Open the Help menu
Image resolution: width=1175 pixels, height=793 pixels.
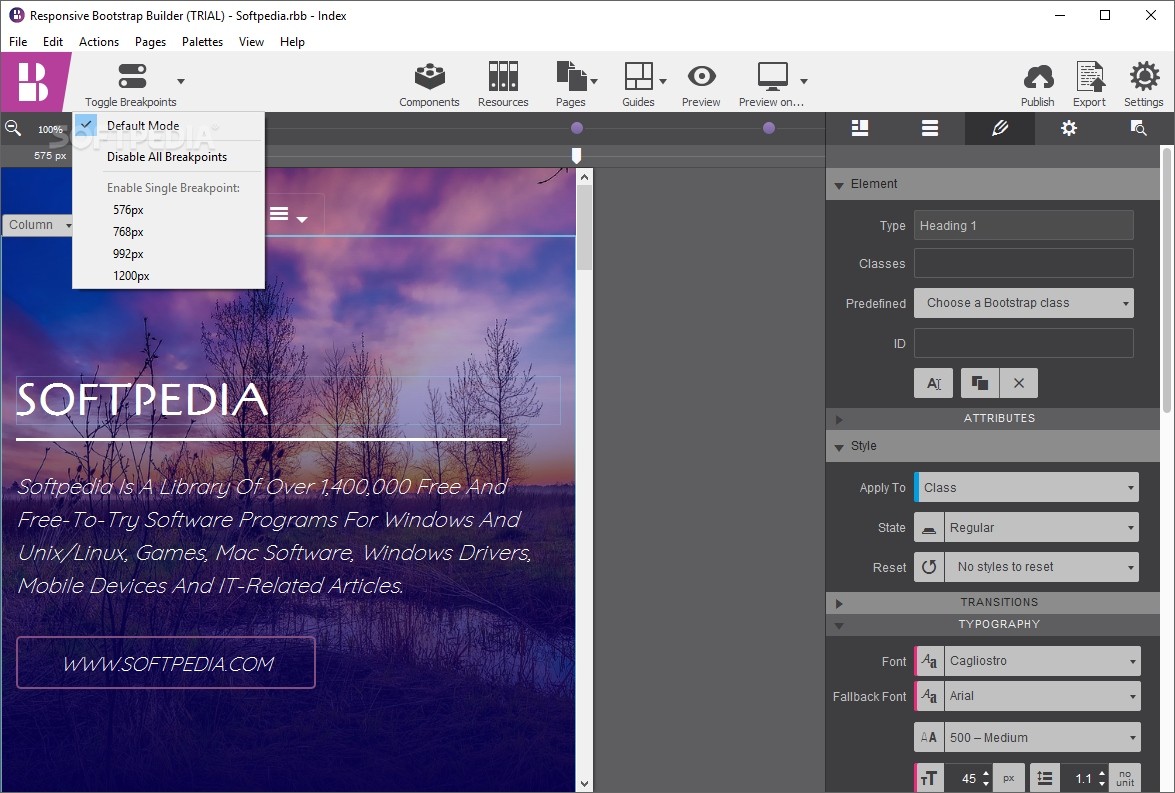tap(292, 42)
